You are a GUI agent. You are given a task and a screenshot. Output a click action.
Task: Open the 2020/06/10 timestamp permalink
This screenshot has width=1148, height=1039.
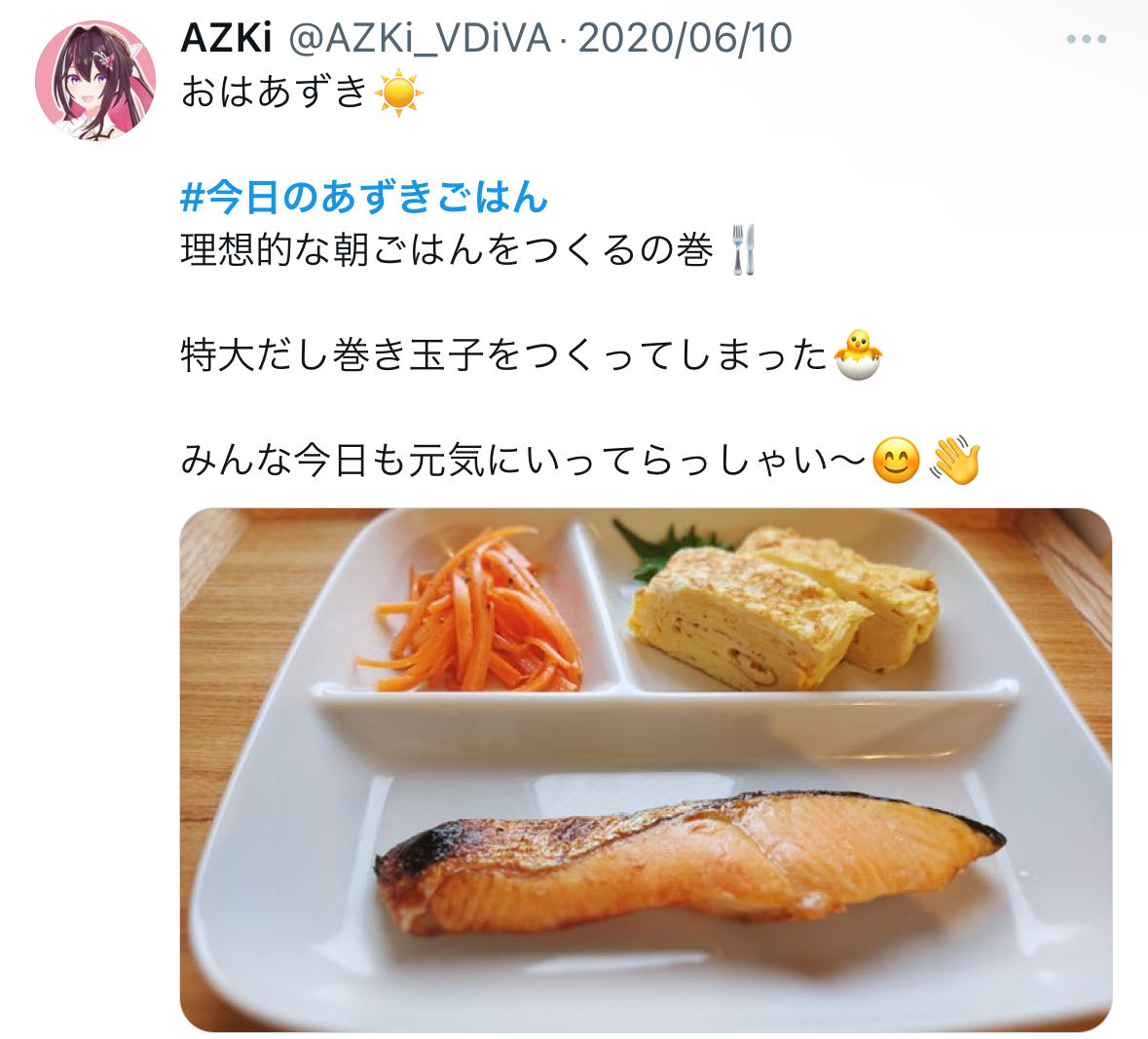click(685, 38)
